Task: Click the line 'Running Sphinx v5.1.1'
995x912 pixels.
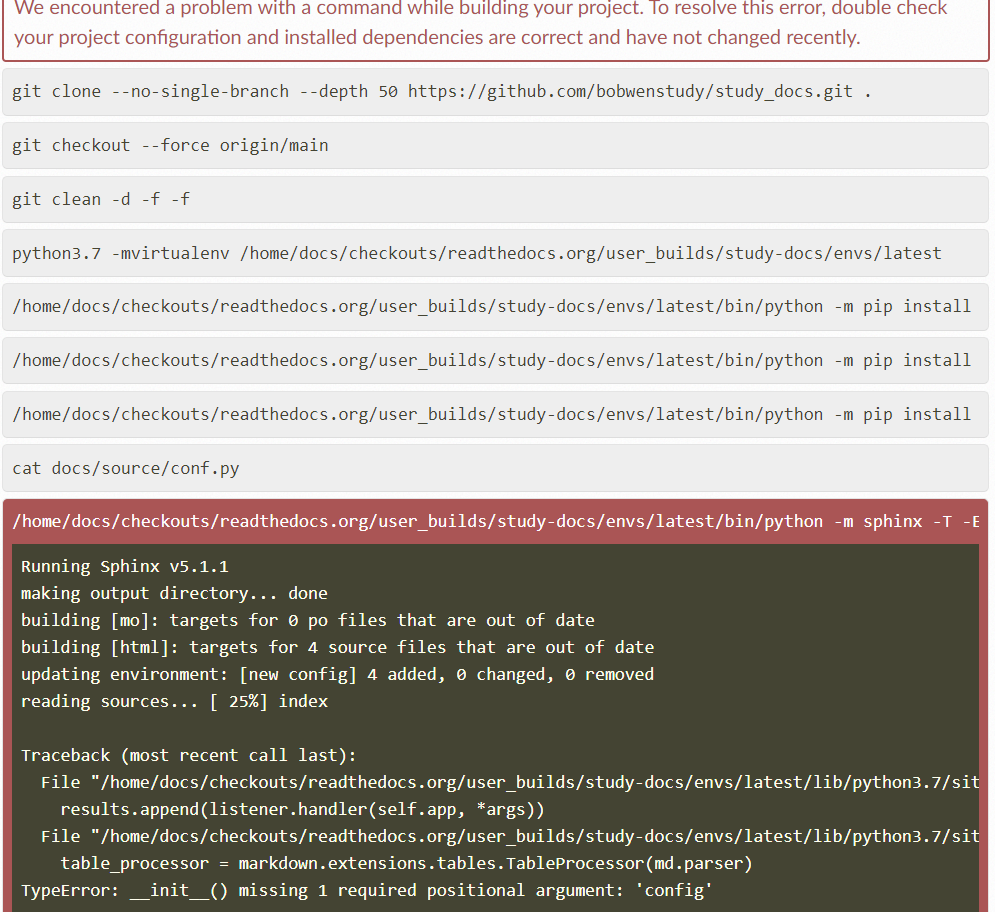Action: [124, 567]
